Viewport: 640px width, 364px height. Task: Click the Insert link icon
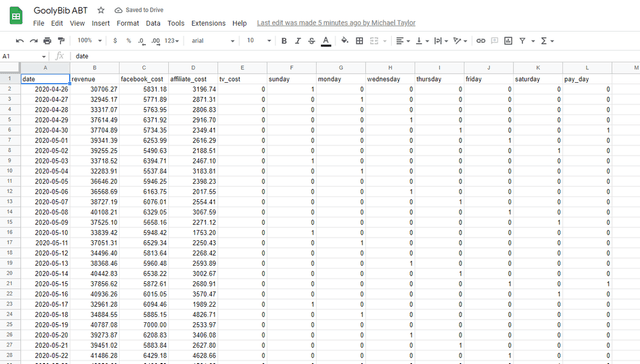point(481,41)
